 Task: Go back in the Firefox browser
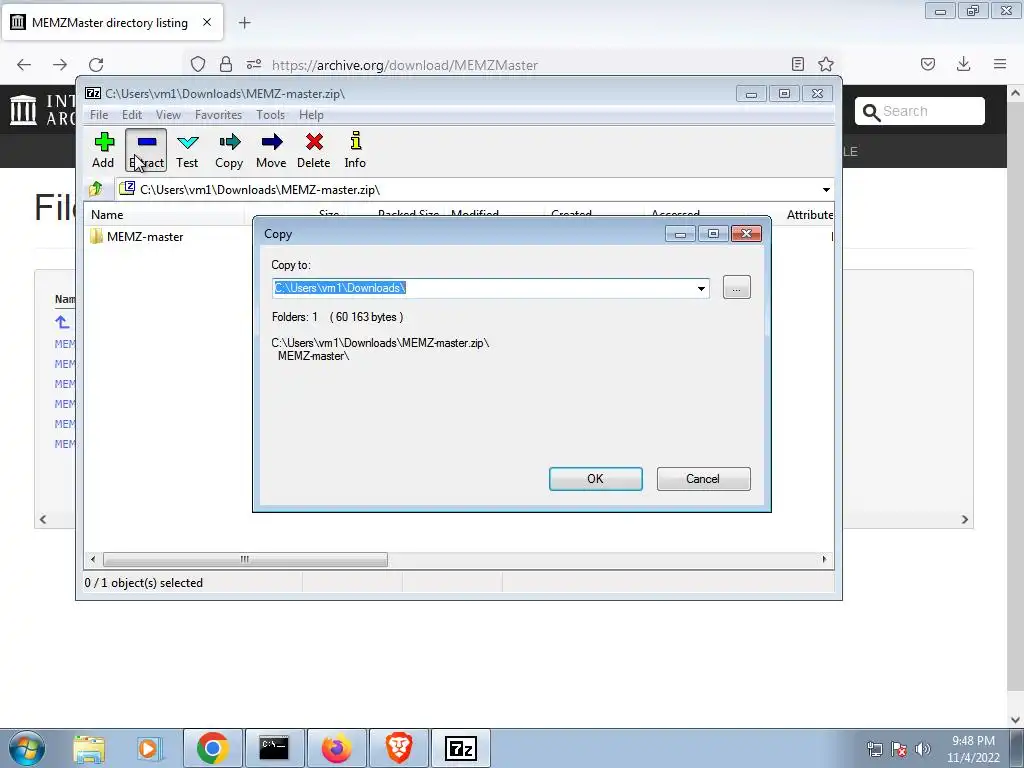point(24,65)
